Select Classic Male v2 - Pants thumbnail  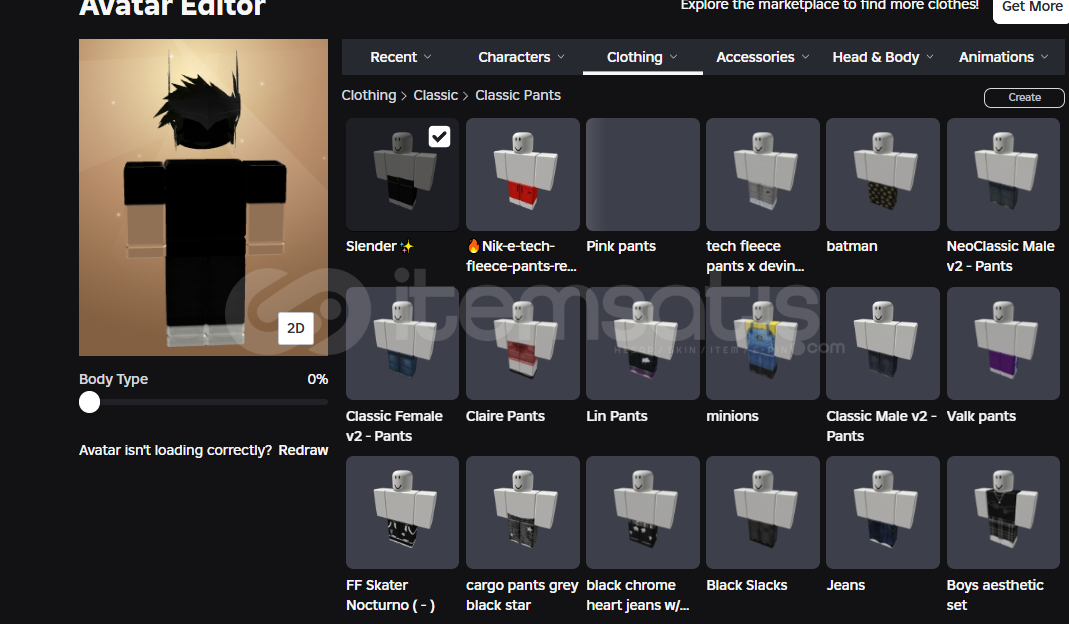(883, 343)
